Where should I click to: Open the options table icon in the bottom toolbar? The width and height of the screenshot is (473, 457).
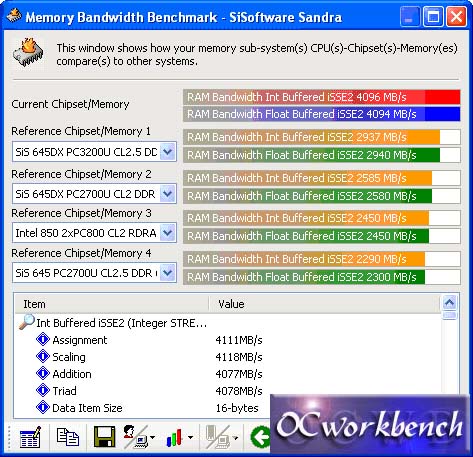30,437
